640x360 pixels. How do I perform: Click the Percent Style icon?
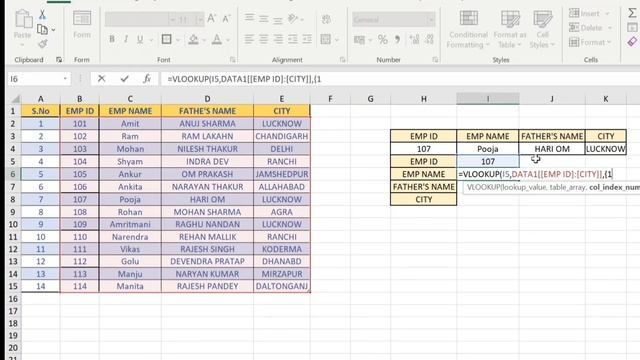click(x=382, y=40)
